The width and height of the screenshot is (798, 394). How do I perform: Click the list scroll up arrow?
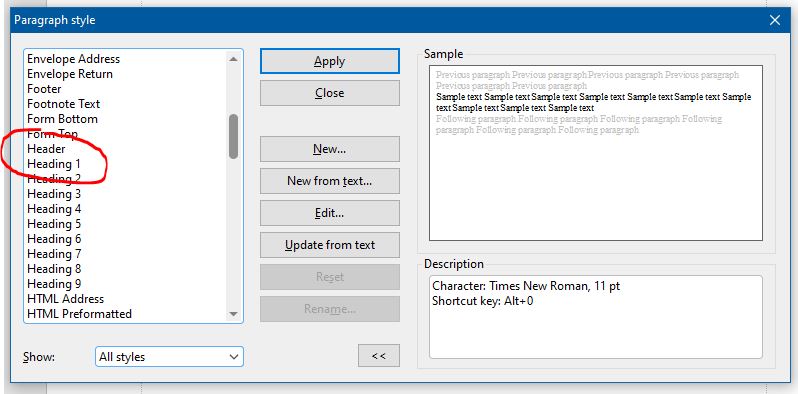pos(234,59)
